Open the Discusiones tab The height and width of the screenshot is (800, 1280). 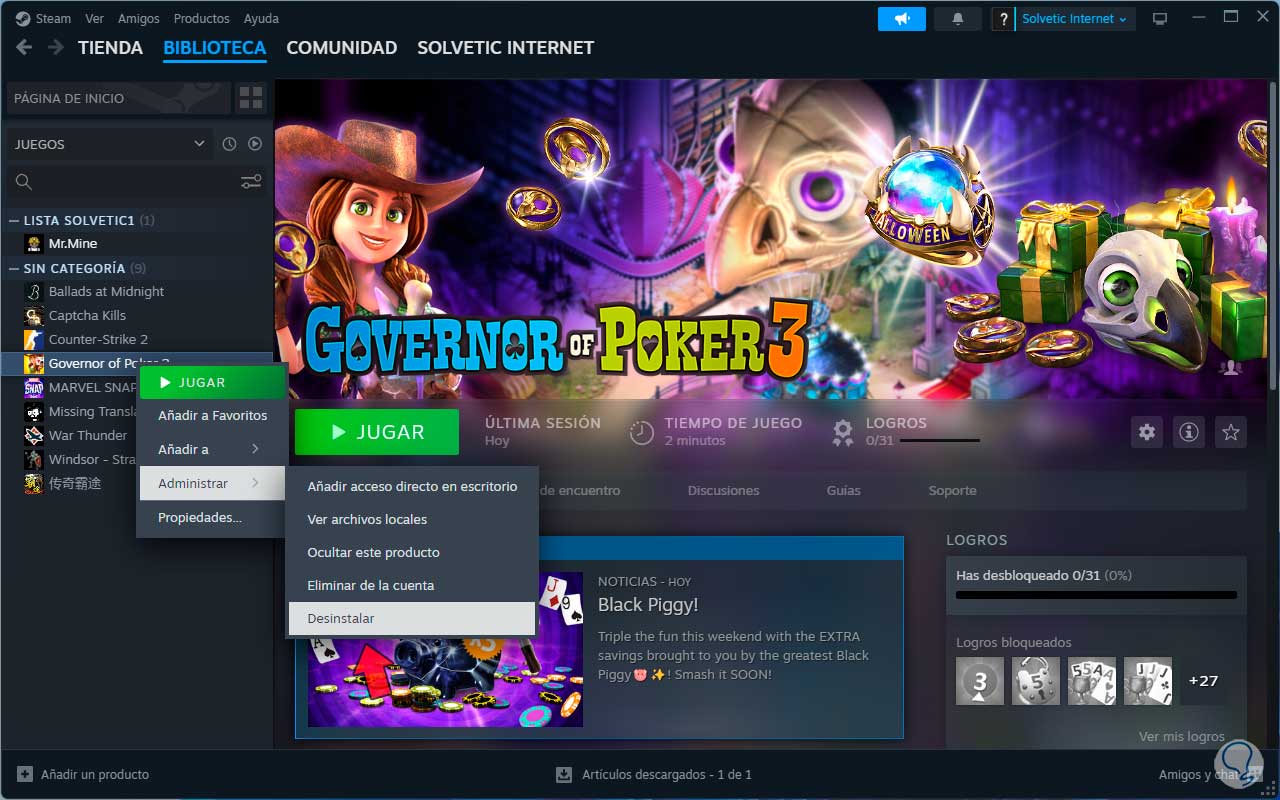point(723,490)
